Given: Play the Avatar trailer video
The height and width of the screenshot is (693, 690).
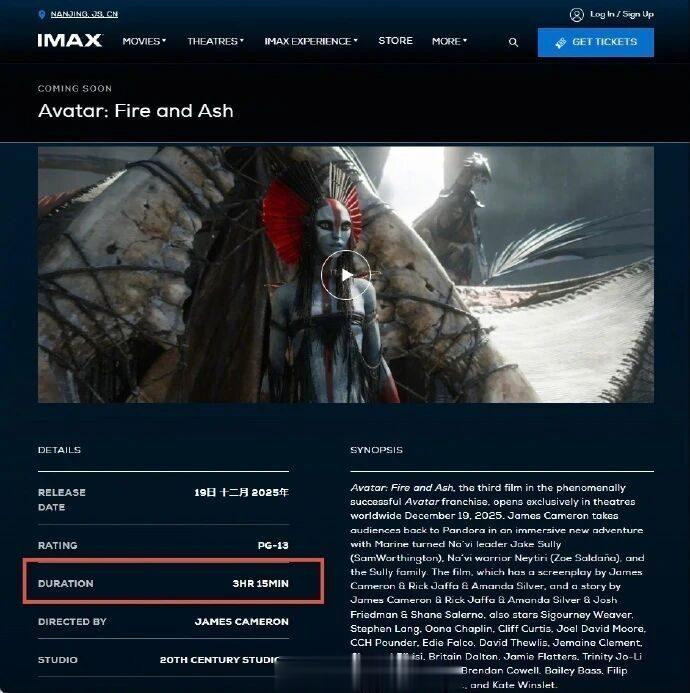Looking at the screenshot, I should 345,275.
